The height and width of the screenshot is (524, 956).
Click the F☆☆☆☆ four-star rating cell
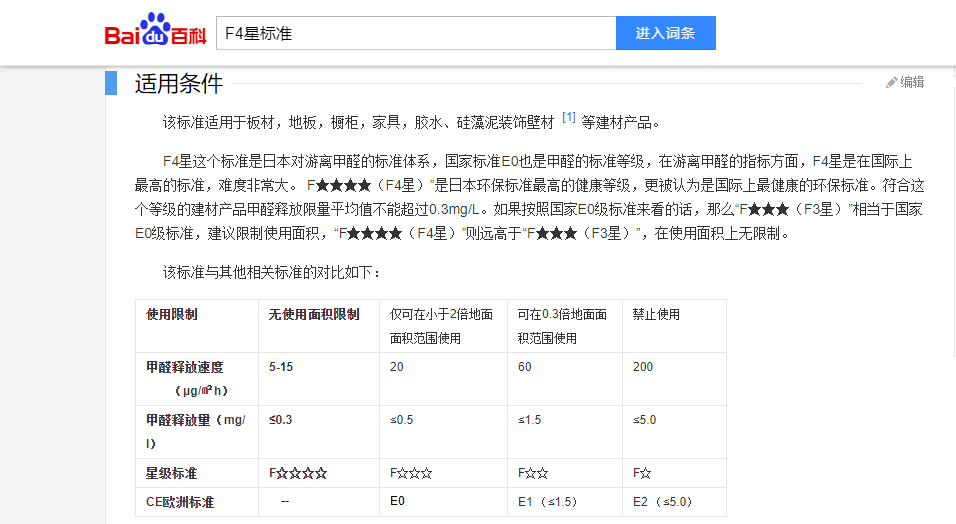point(298,473)
